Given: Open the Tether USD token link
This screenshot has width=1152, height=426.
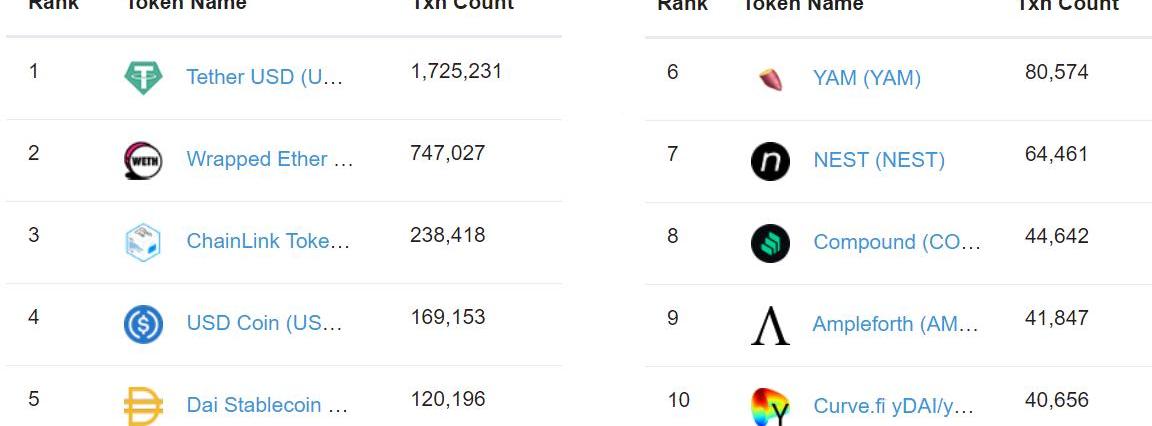Looking at the screenshot, I should coord(265,78).
